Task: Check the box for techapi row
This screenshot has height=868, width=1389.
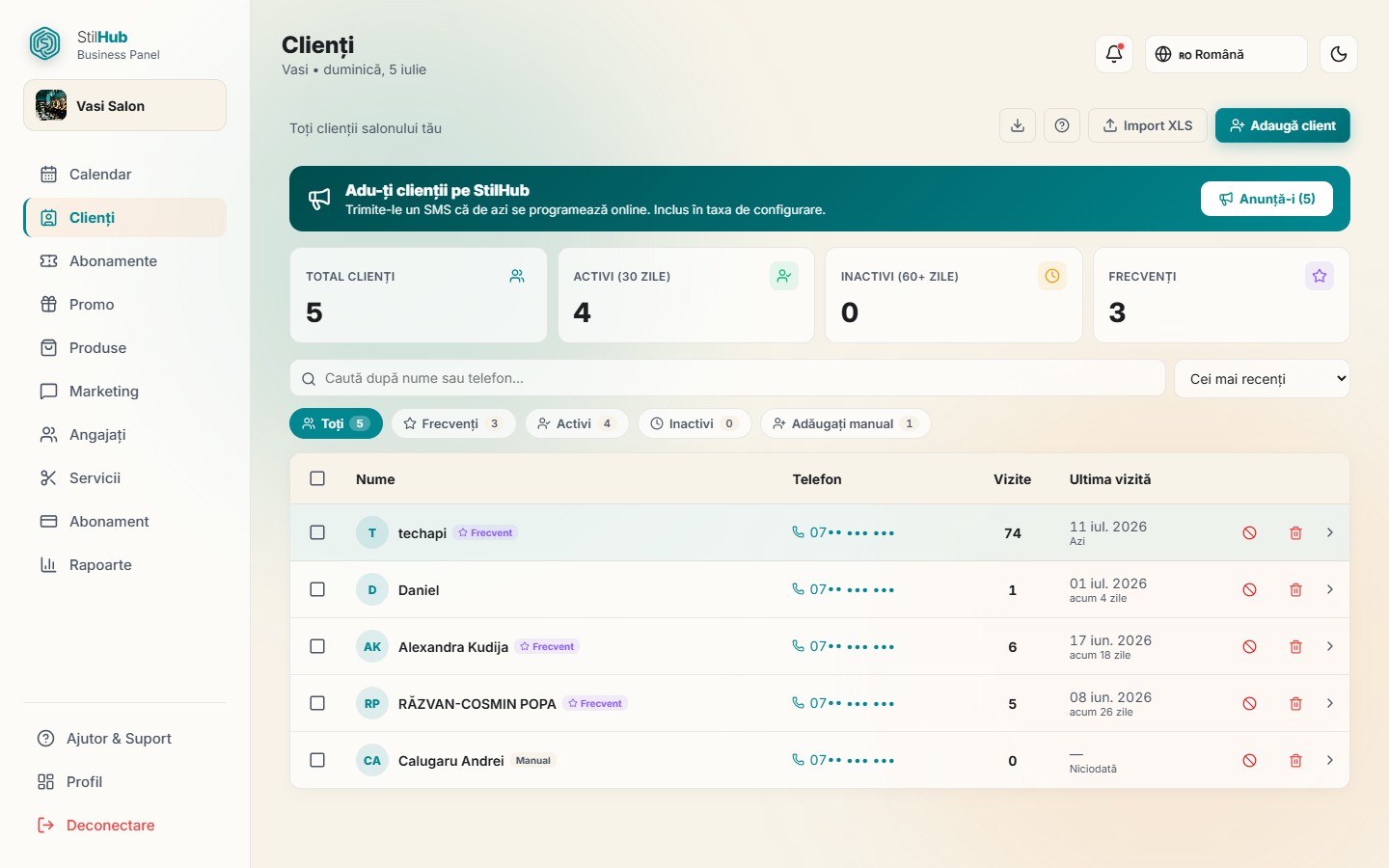Action: click(x=317, y=532)
